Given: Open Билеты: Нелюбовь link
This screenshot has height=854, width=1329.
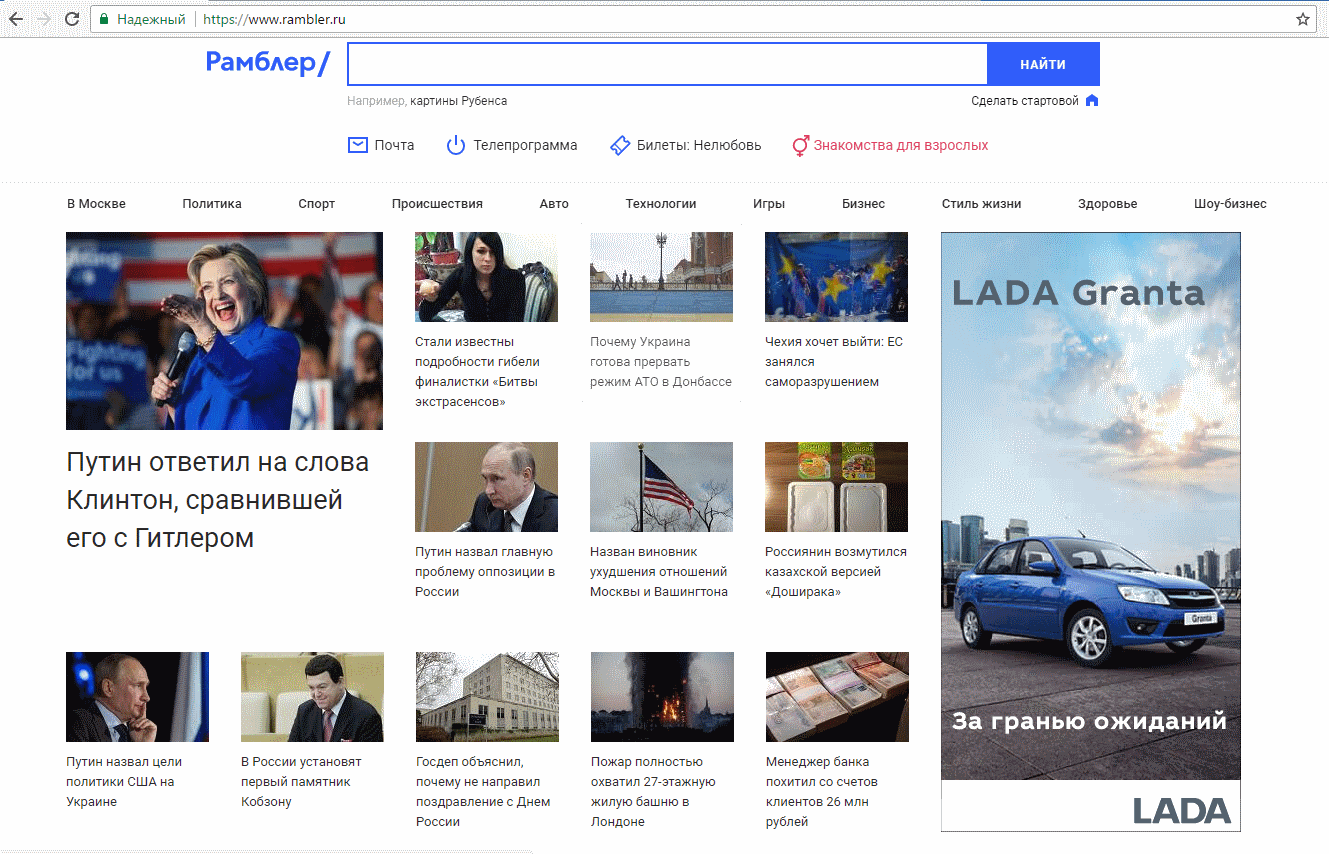Looking at the screenshot, I should point(699,145).
